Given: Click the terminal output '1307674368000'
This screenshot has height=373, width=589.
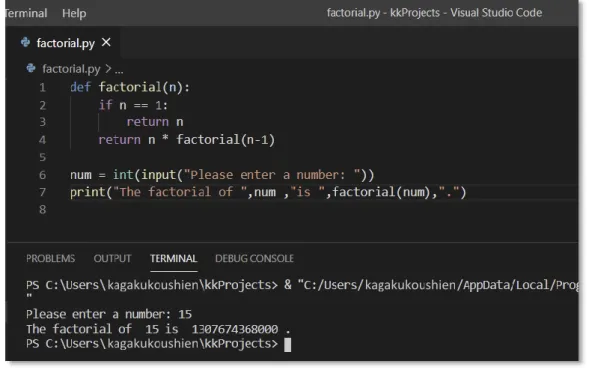Looking at the screenshot, I should 235,329.
